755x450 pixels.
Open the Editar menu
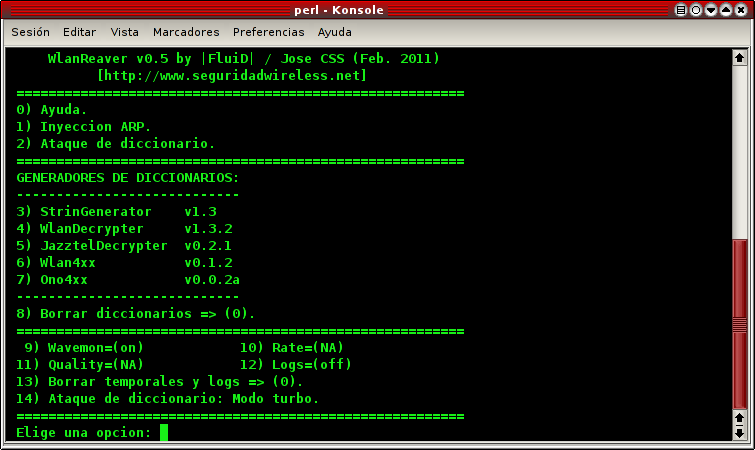click(79, 32)
